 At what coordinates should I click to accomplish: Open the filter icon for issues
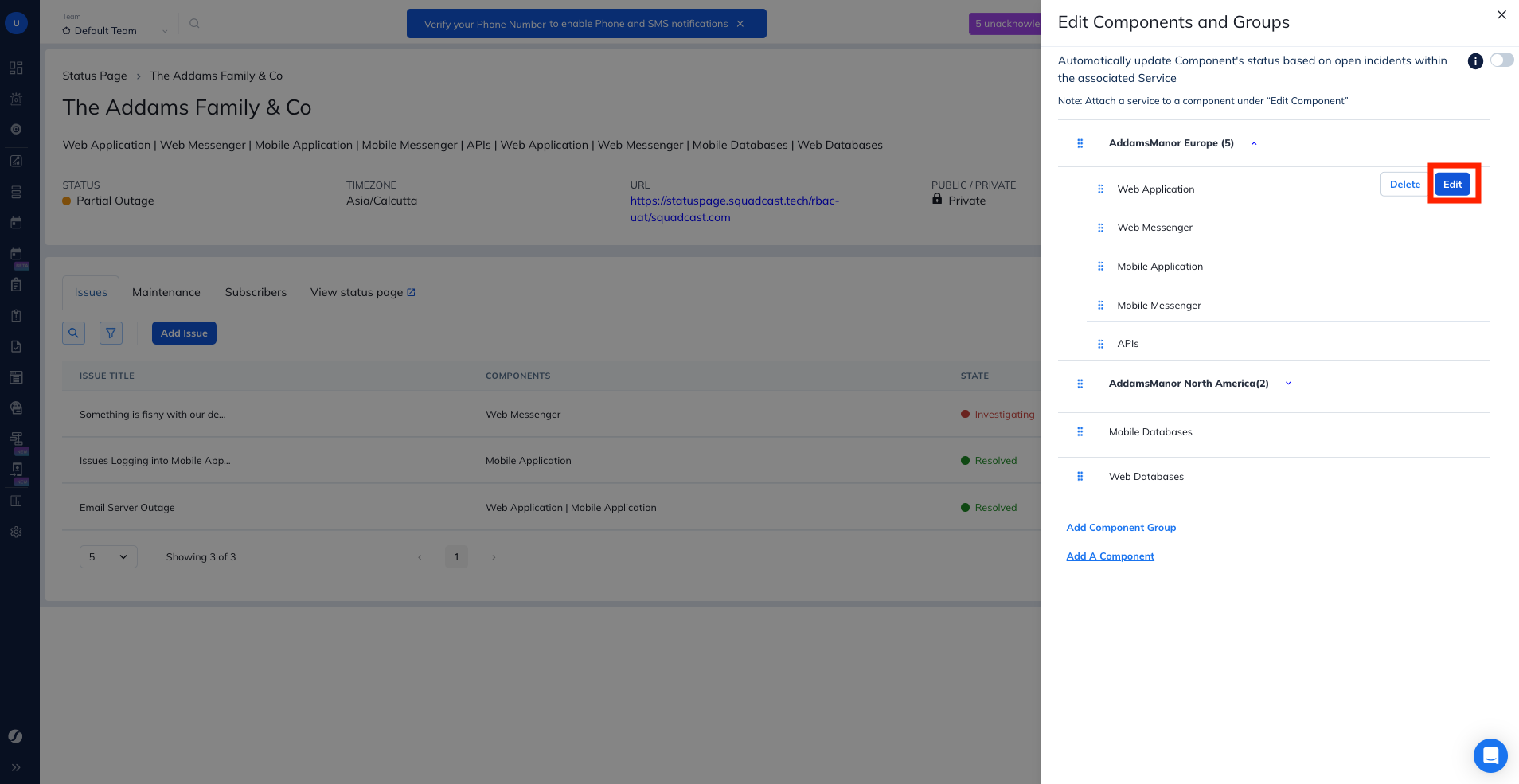111,333
